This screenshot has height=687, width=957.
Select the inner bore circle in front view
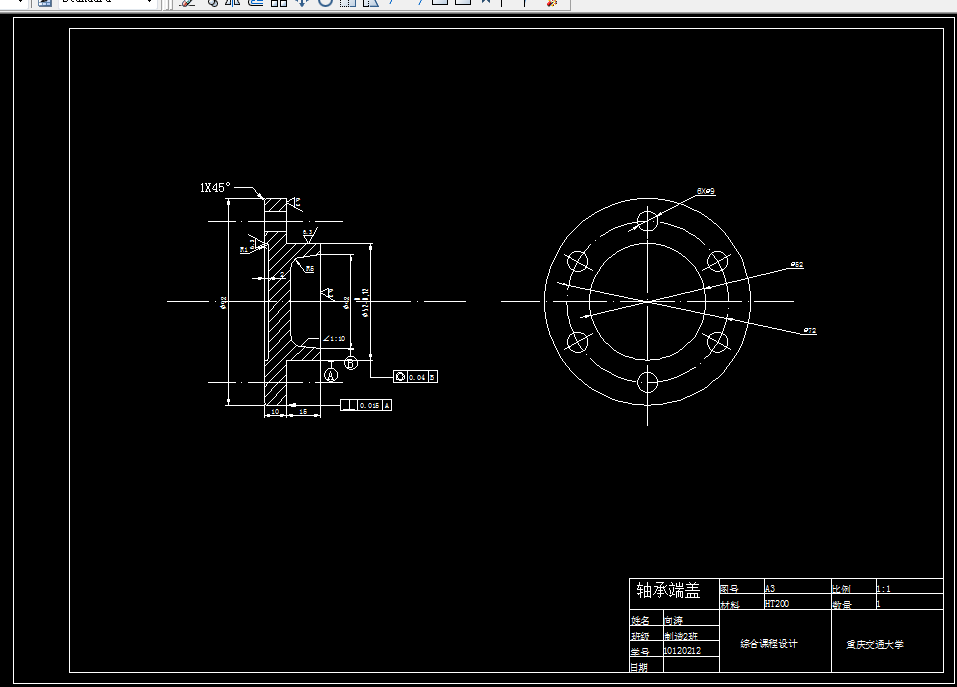pyautogui.click(x=648, y=301)
